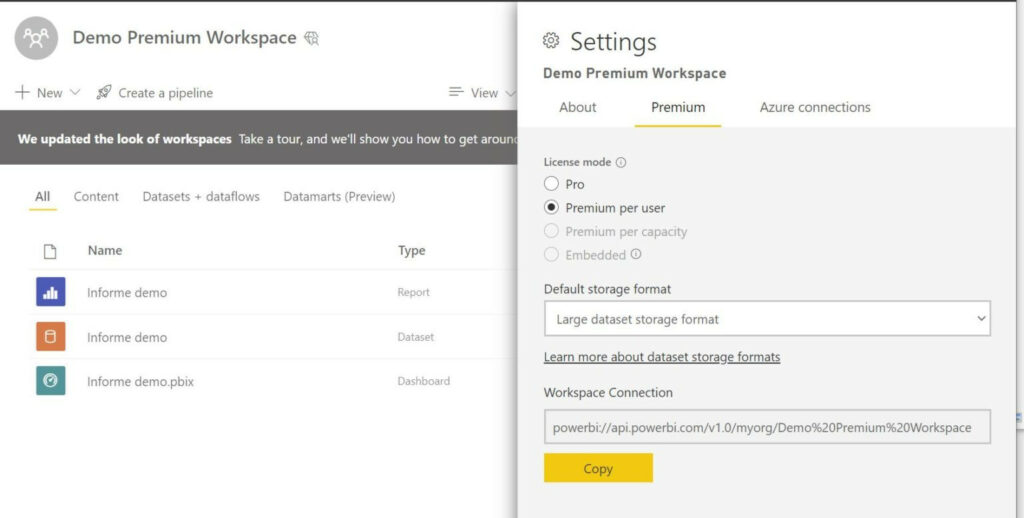Select Premium per user license mode
The width and height of the screenshot is (1024, 518).
click(551, 207)
